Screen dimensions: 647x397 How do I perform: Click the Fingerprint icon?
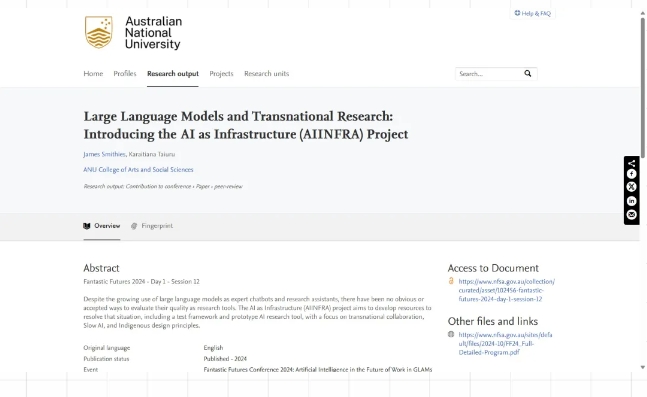[x=134, y=226]
